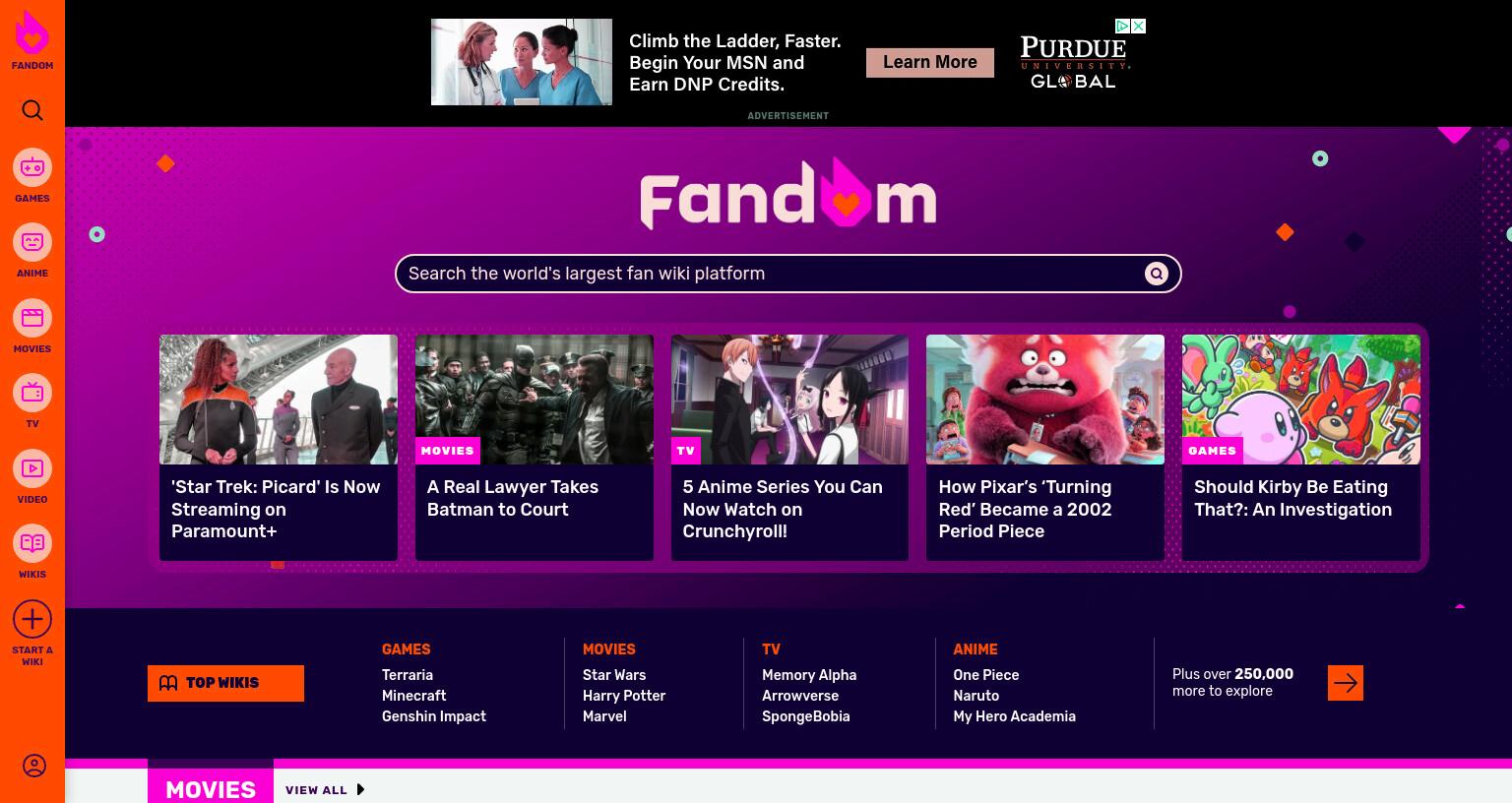Screen dimensions: 1512x803
Task: Open the Video play icon
Action: (x=32, y=468)
